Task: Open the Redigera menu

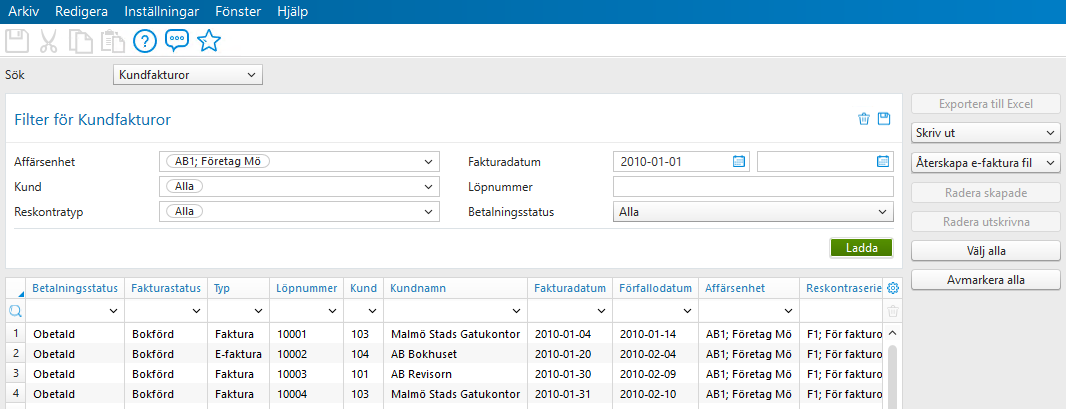Action: tap(82, 12)
